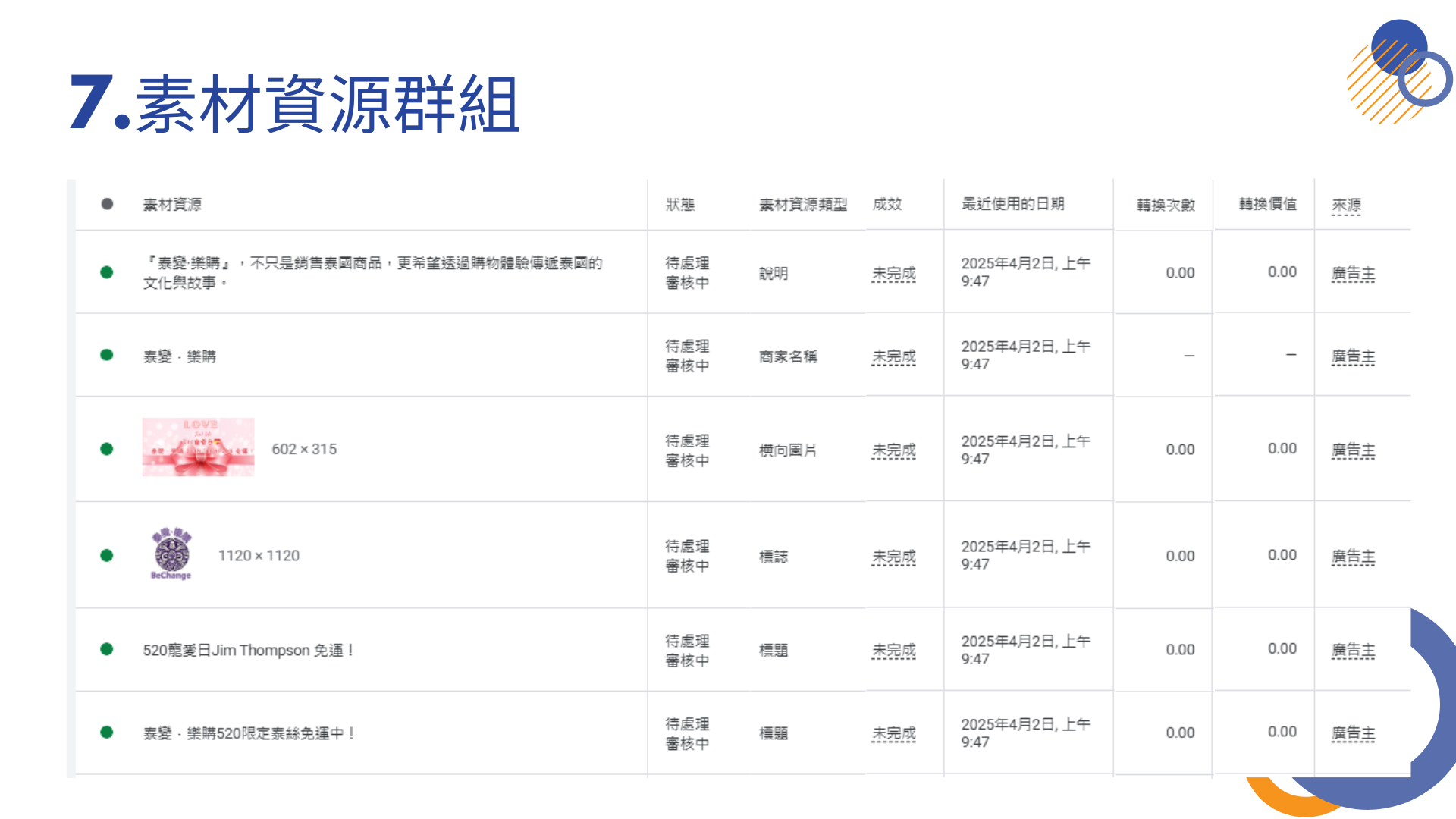Select the 『泰變·樂購』 description text

click(x=372, y=273)
